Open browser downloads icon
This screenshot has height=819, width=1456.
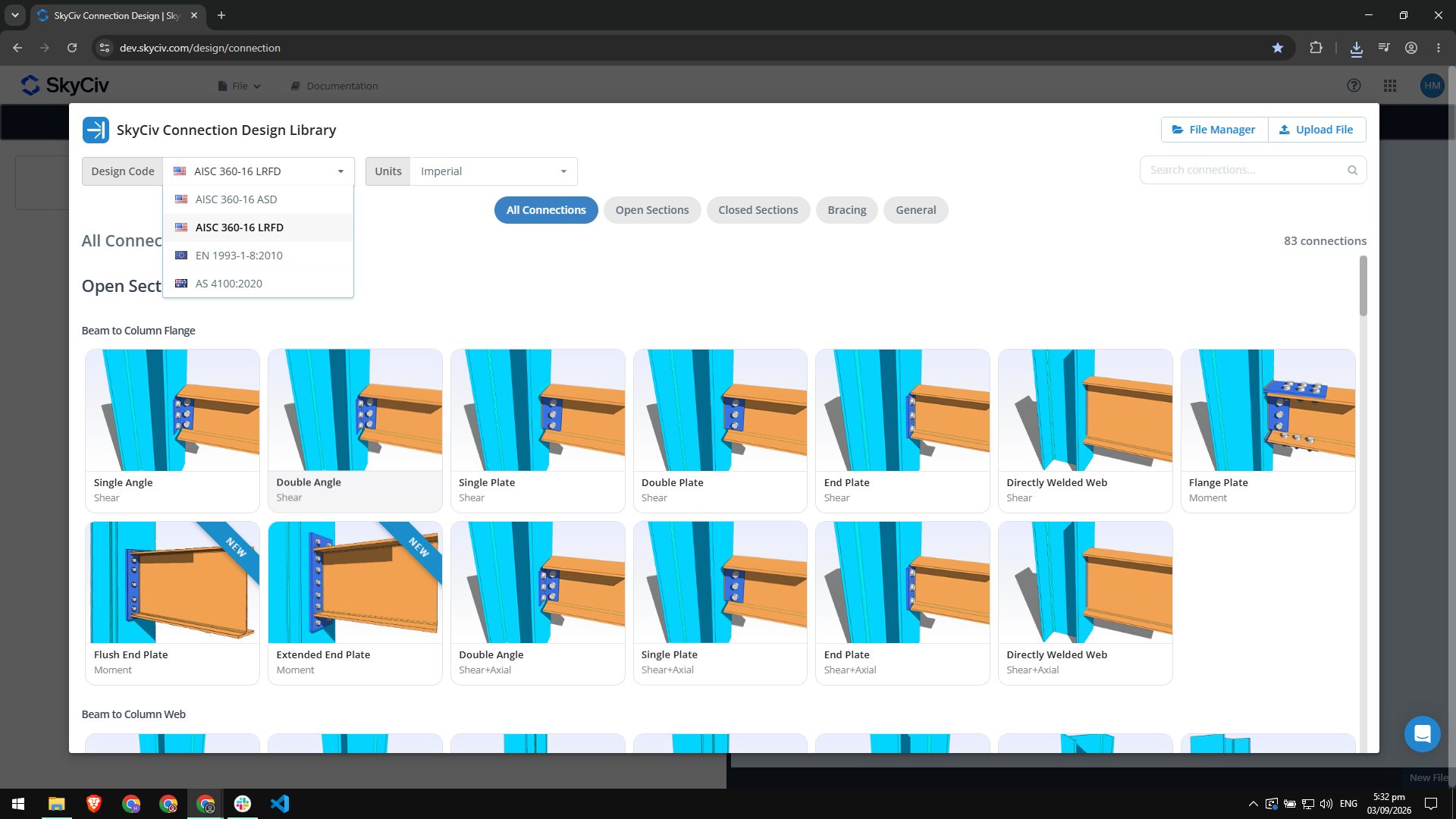(x=1357, y=48)
